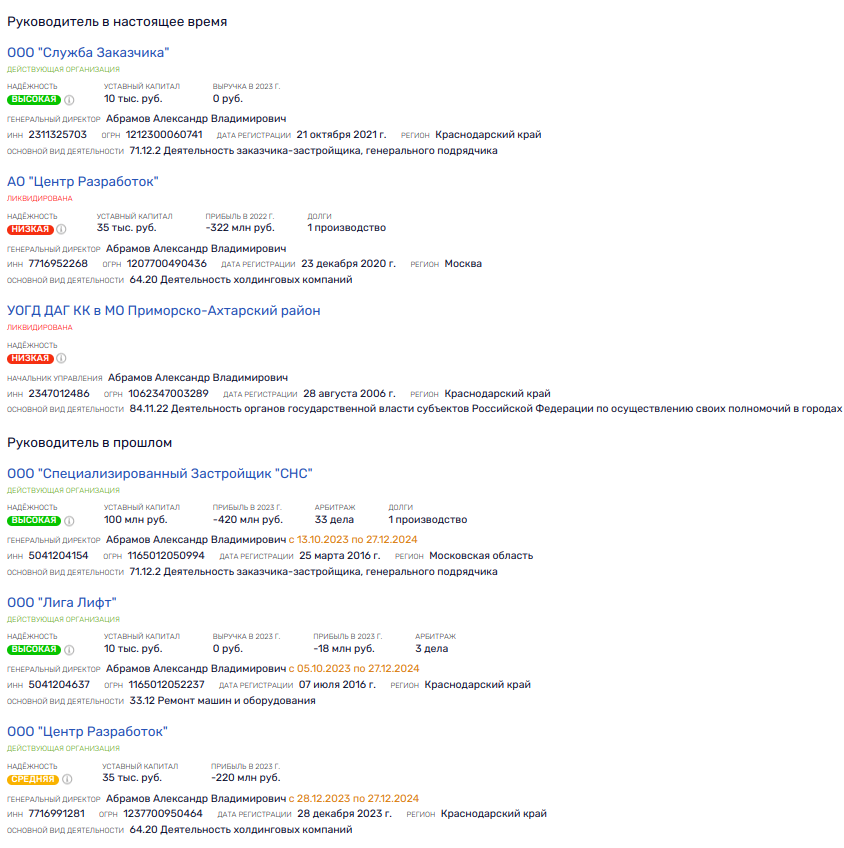Click the 3 дела arbitration value

[x=431, y=648]
